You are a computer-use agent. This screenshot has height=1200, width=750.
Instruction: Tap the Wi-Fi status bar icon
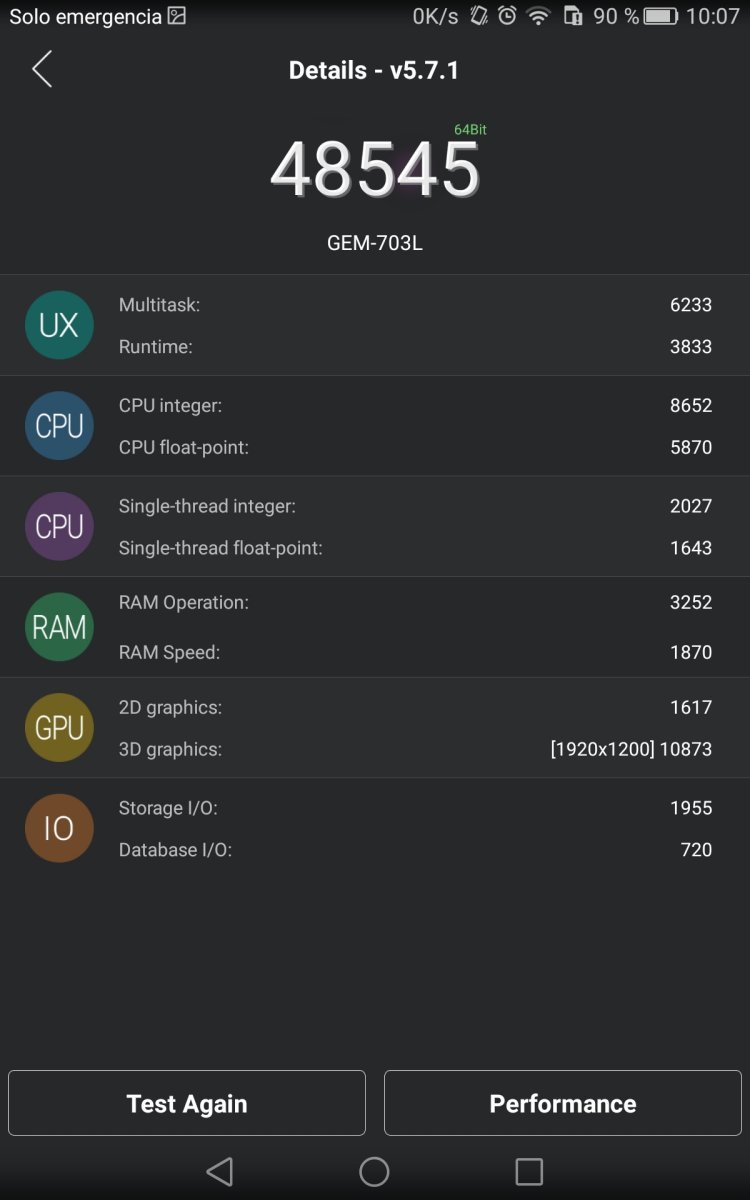pos(538,16)
